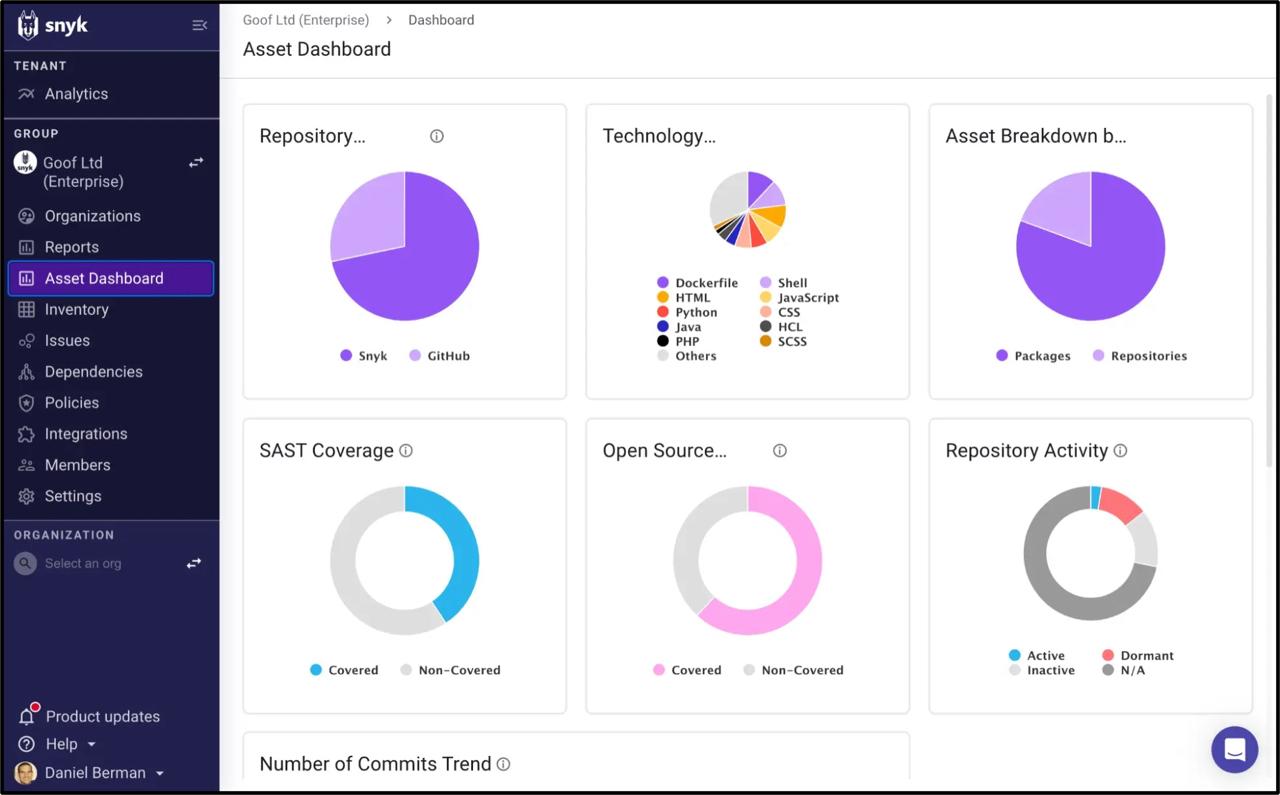Toggle Python legend entry
1280x795 pixels.
(x=688, y=312)
